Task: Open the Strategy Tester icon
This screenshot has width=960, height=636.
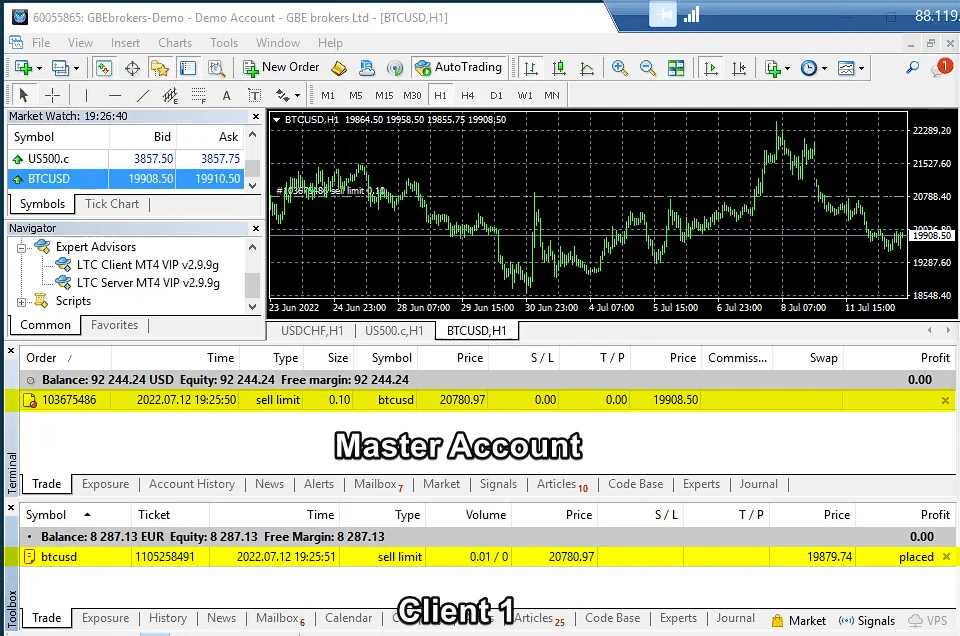Action: click(216, 68)
